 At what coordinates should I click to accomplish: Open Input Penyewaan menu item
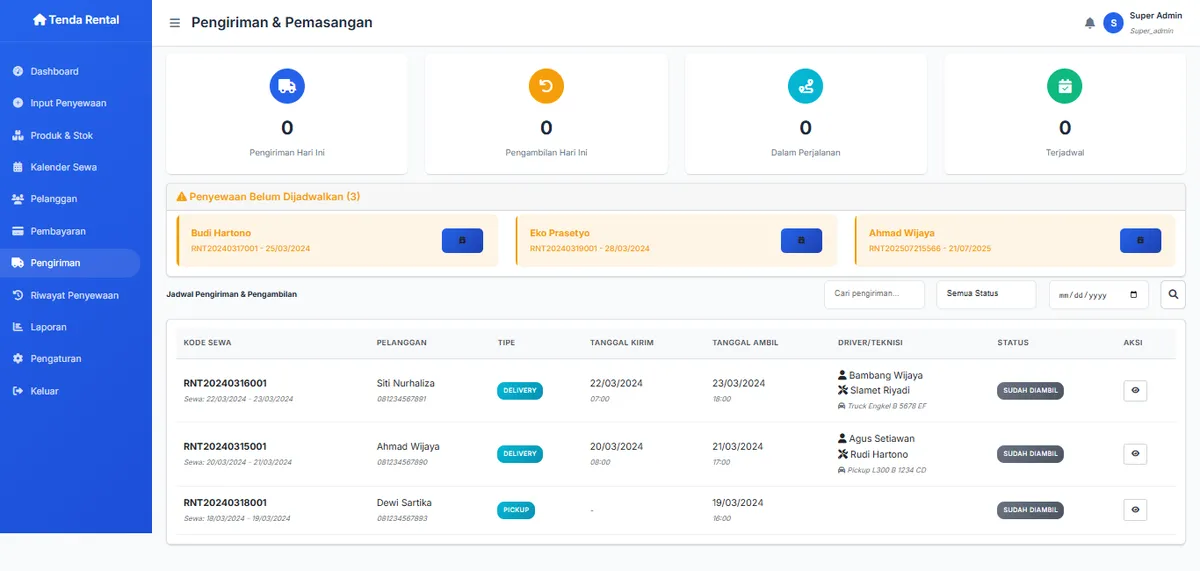click(x=70, y=103)
